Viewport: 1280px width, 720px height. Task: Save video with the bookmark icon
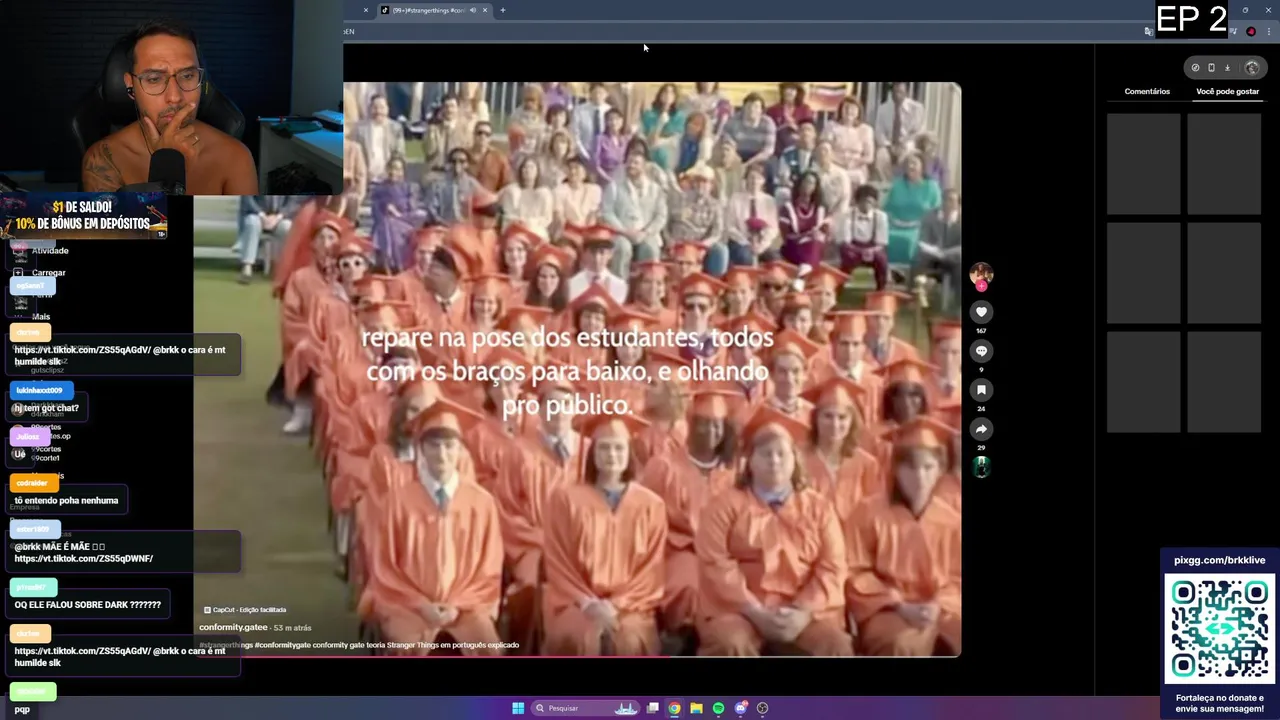coord(981,390)
